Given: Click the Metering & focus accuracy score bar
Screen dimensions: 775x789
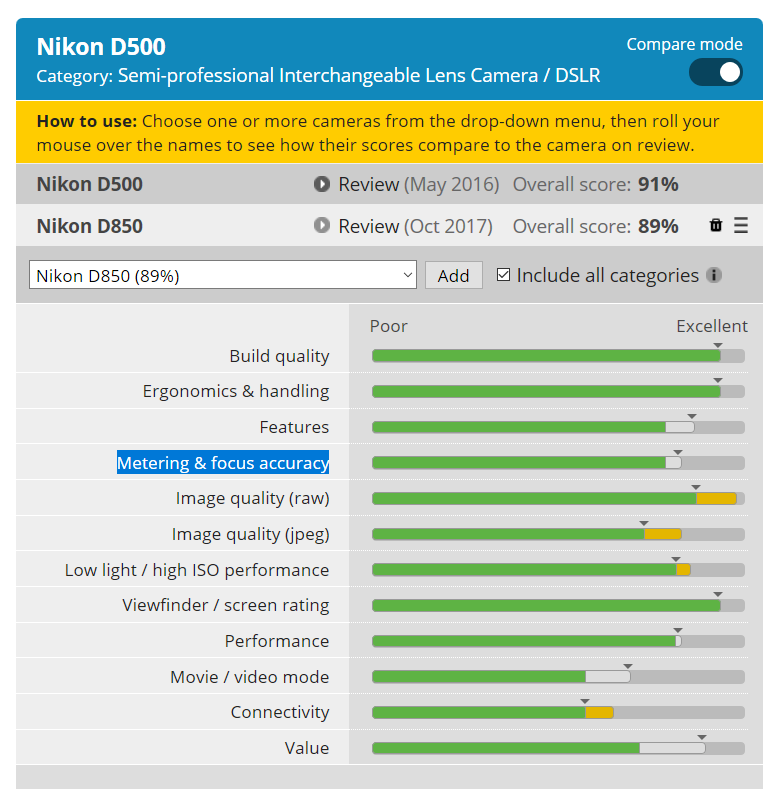Looking at the screenshot, I should pyautogui.click(x=558, y=463).
